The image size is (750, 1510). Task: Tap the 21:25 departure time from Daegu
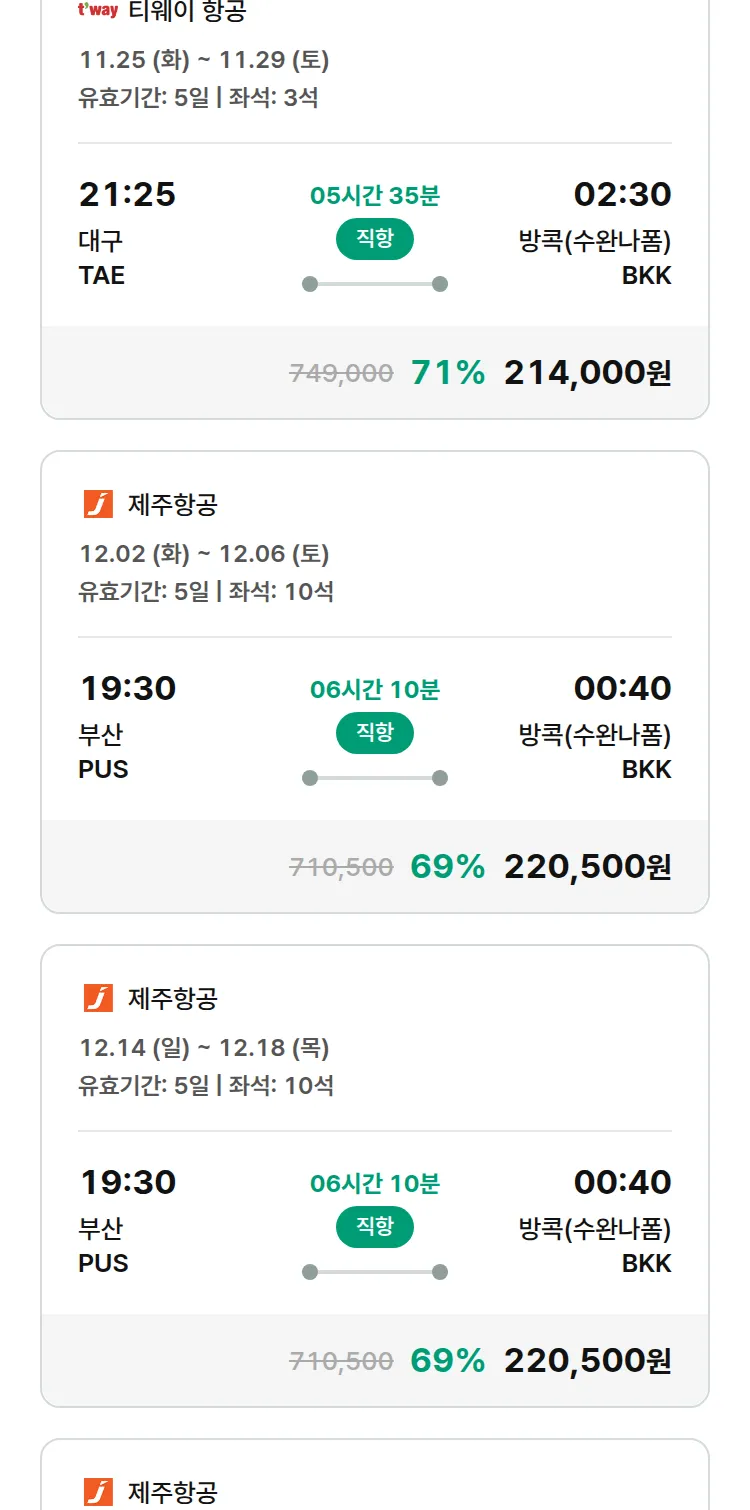(127, 194)
